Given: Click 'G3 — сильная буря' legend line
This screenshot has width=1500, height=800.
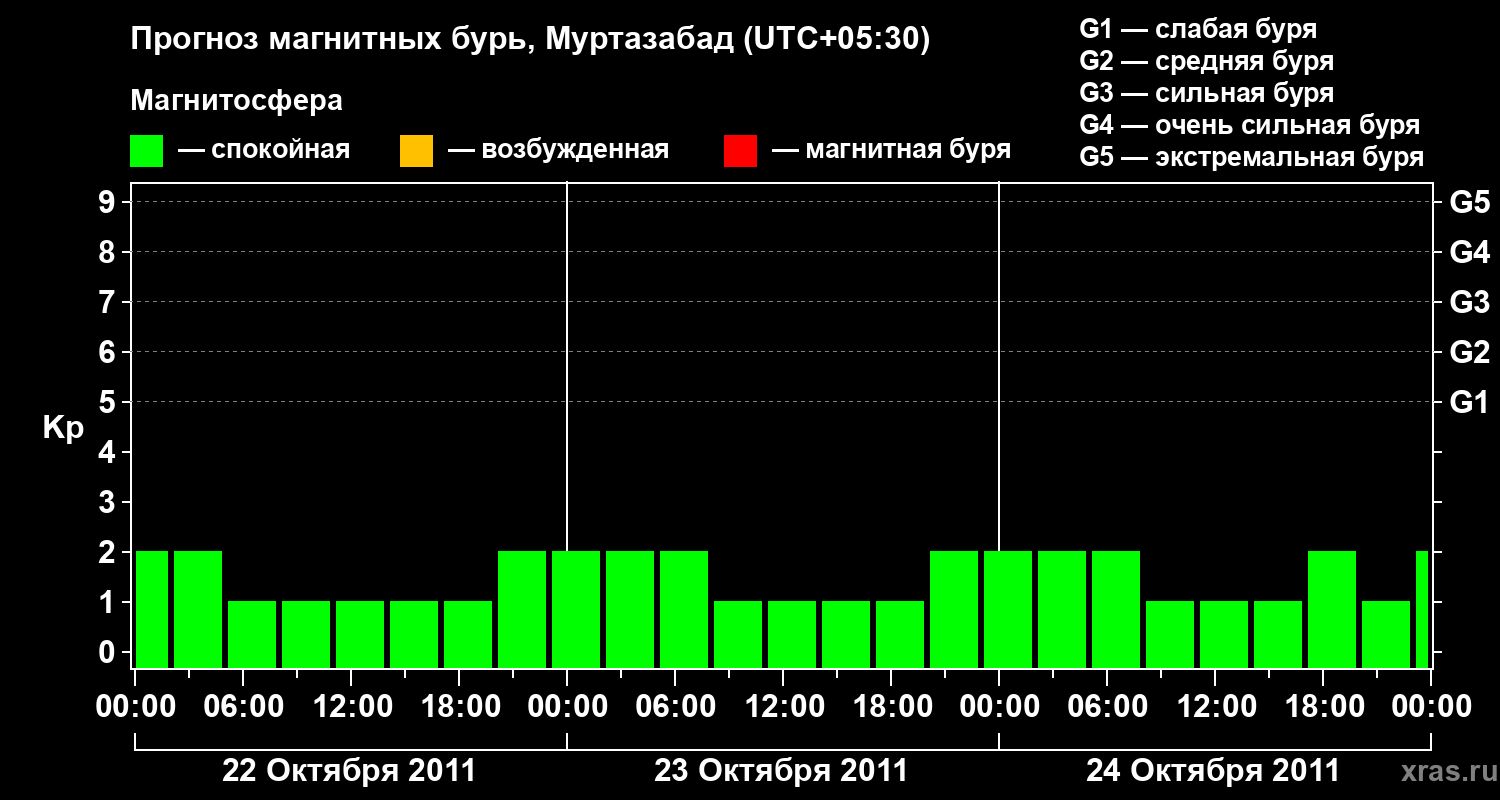Looking at the screenshot, I should click(1206, 93).
